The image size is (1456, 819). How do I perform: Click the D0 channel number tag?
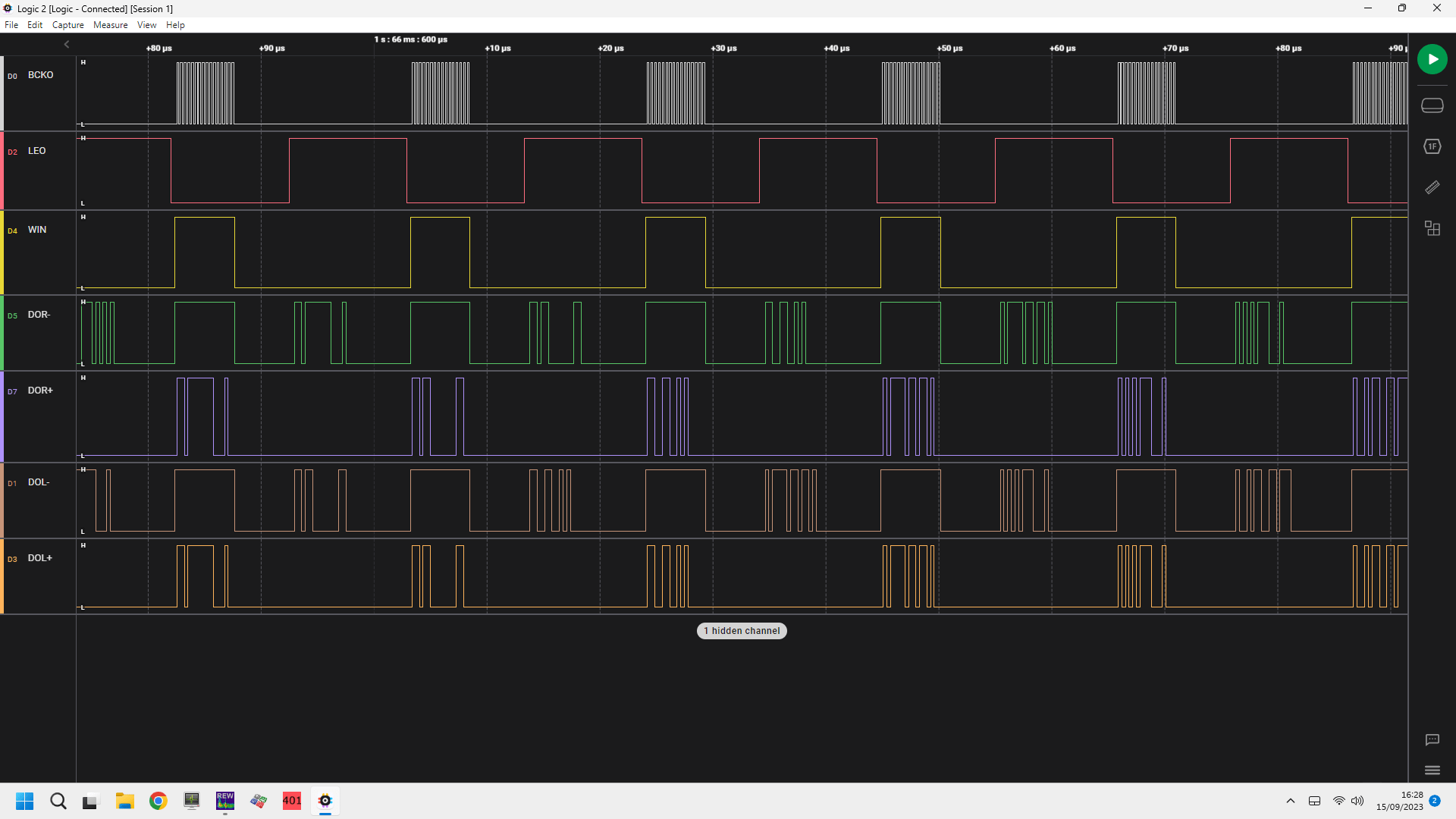click(12, 76)
